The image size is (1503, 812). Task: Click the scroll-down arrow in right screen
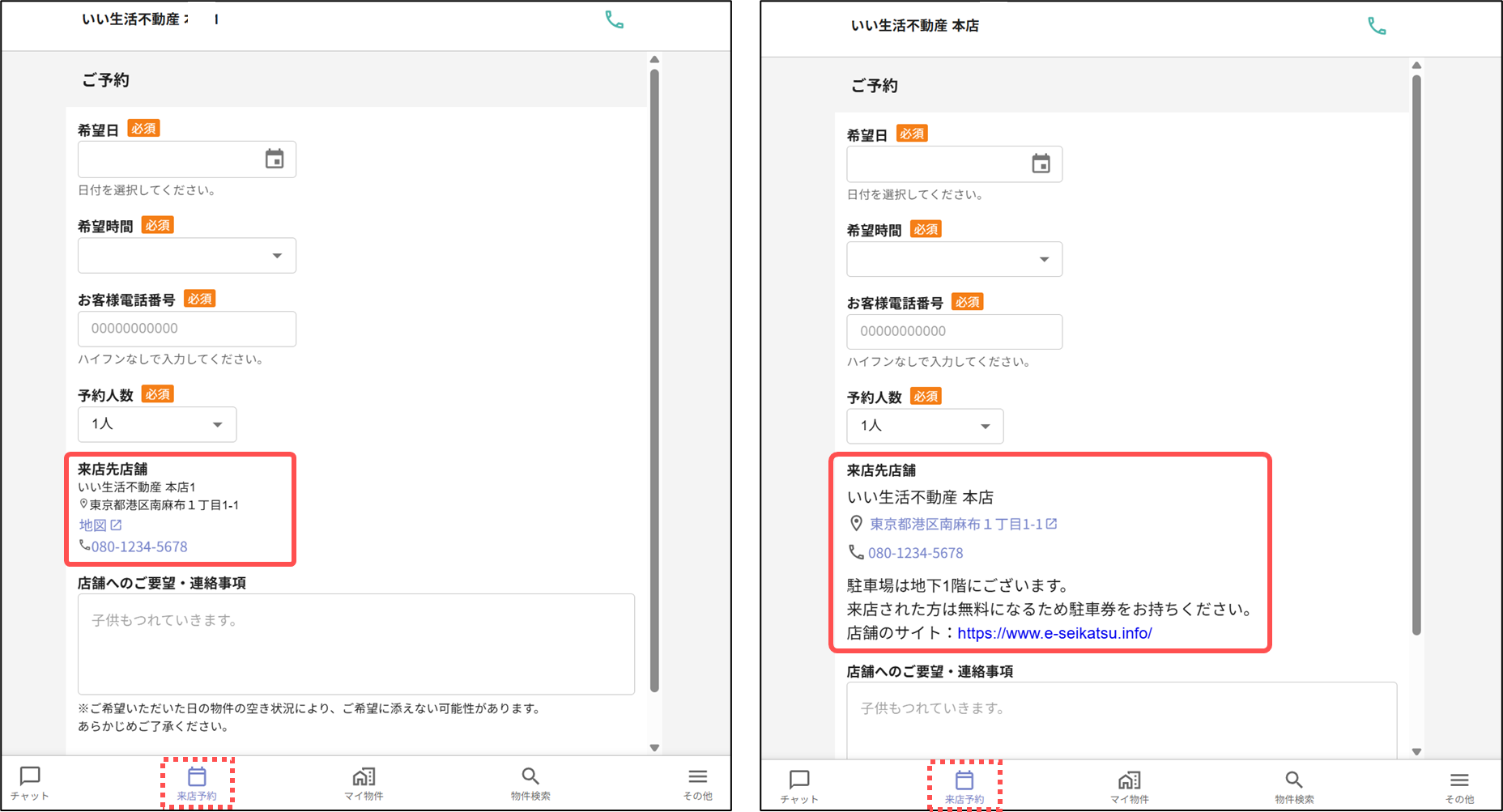pos(1416,752)
